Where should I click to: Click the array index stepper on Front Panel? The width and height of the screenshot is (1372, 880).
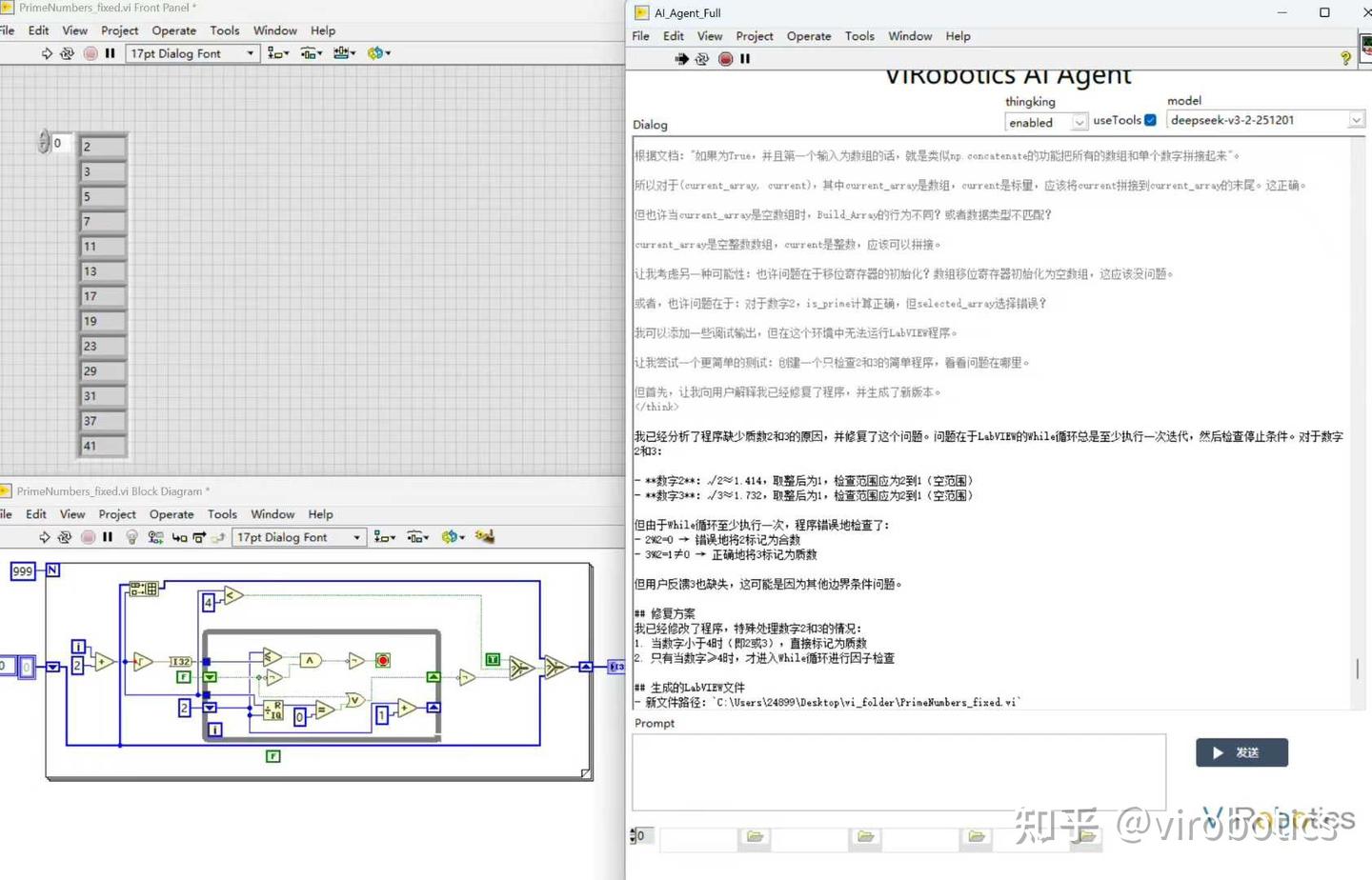[x=44, y=142]
